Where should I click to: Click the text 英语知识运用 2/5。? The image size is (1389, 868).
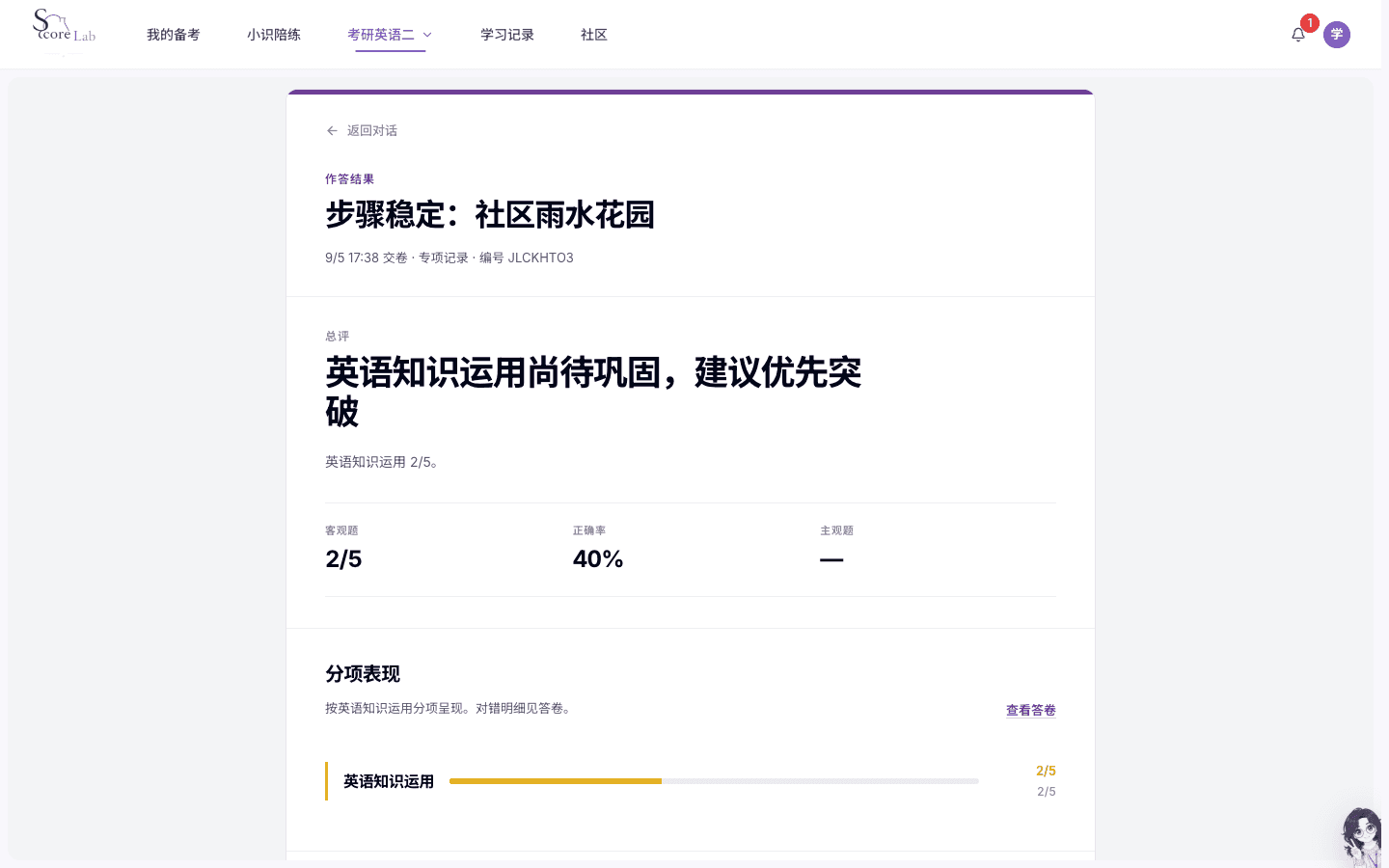(383, 462)
